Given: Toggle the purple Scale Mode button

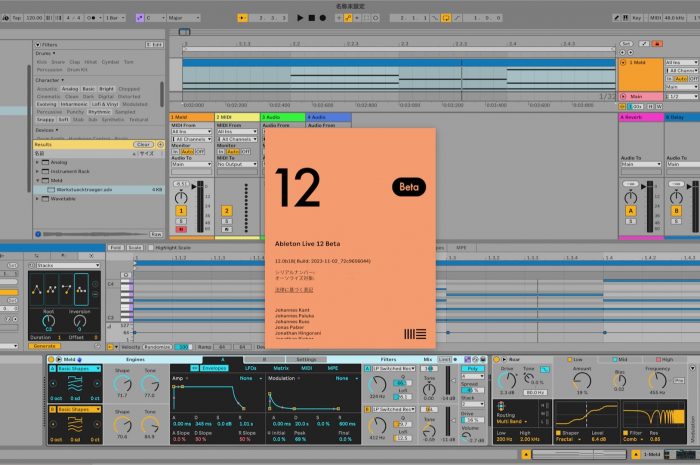Looking at the screenshot, I should pos(140,18).
